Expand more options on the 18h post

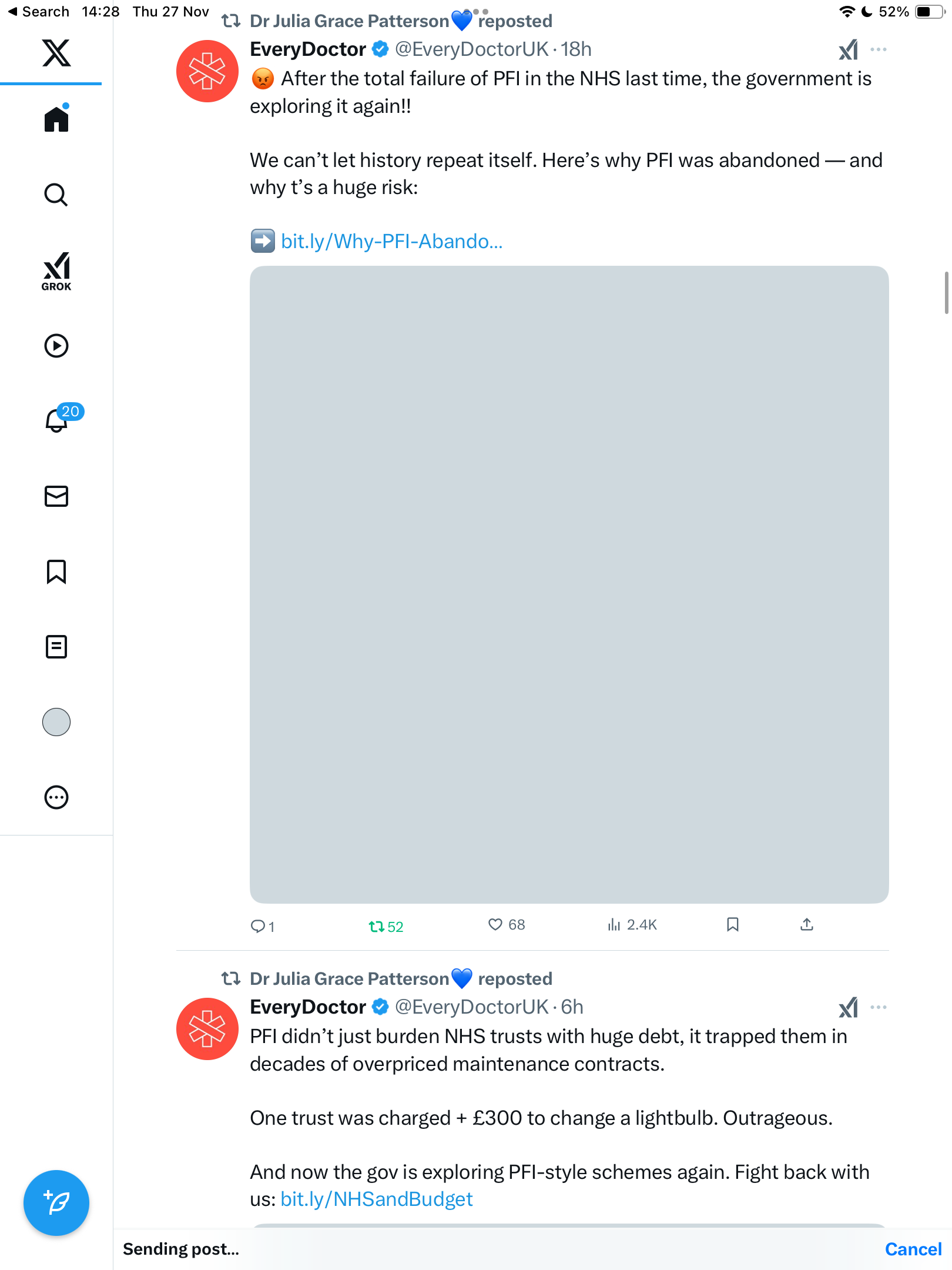[x=879, y=49]
